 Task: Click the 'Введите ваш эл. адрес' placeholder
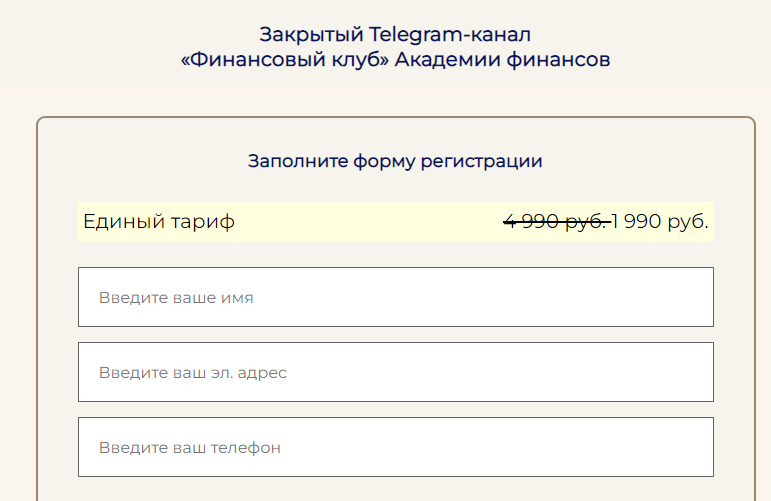193,373
